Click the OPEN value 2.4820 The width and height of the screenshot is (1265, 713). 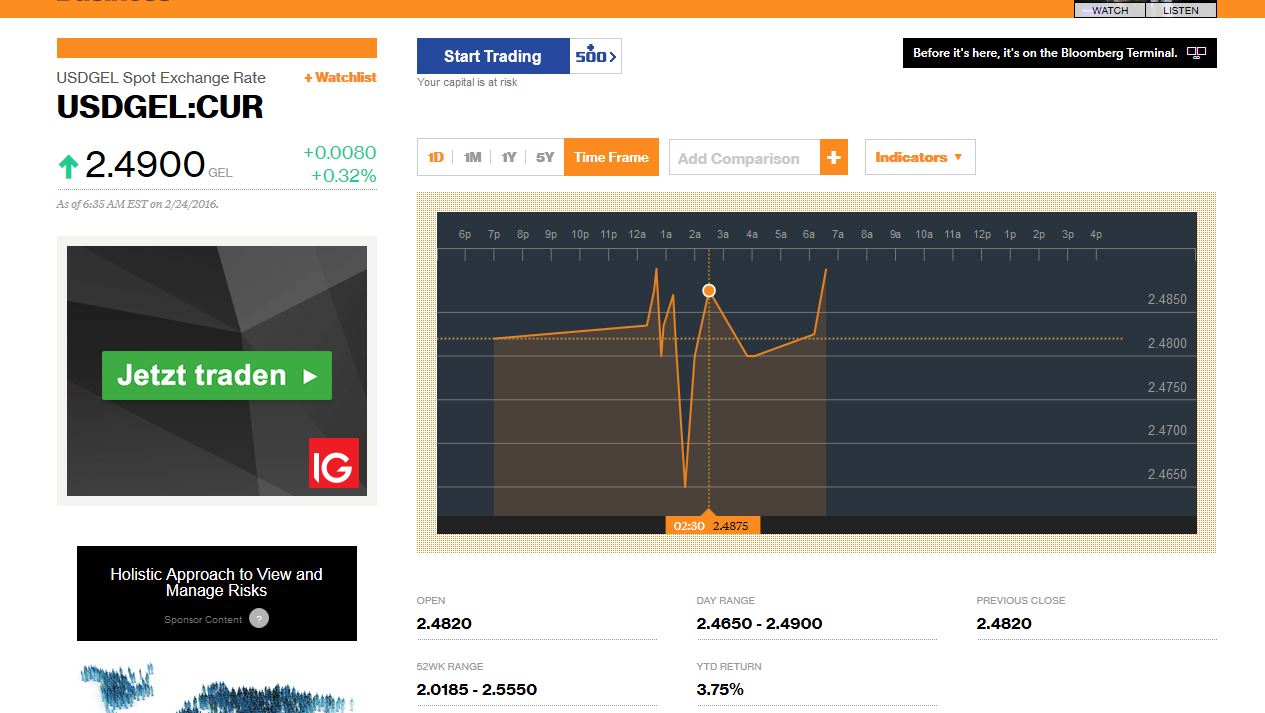pyautogui.click(x=444, y=623)
